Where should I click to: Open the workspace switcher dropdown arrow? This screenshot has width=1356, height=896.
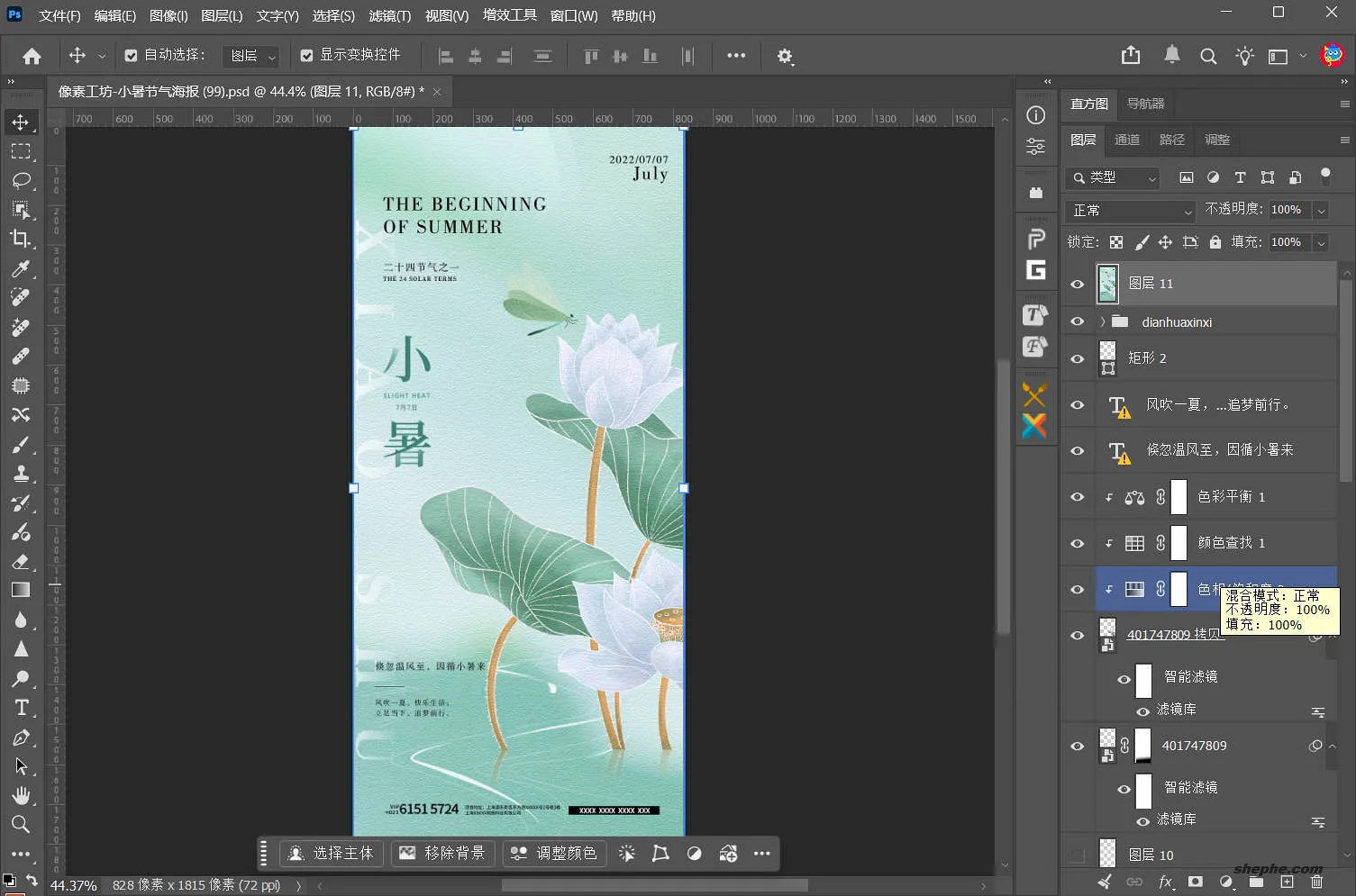(1303, 56)
